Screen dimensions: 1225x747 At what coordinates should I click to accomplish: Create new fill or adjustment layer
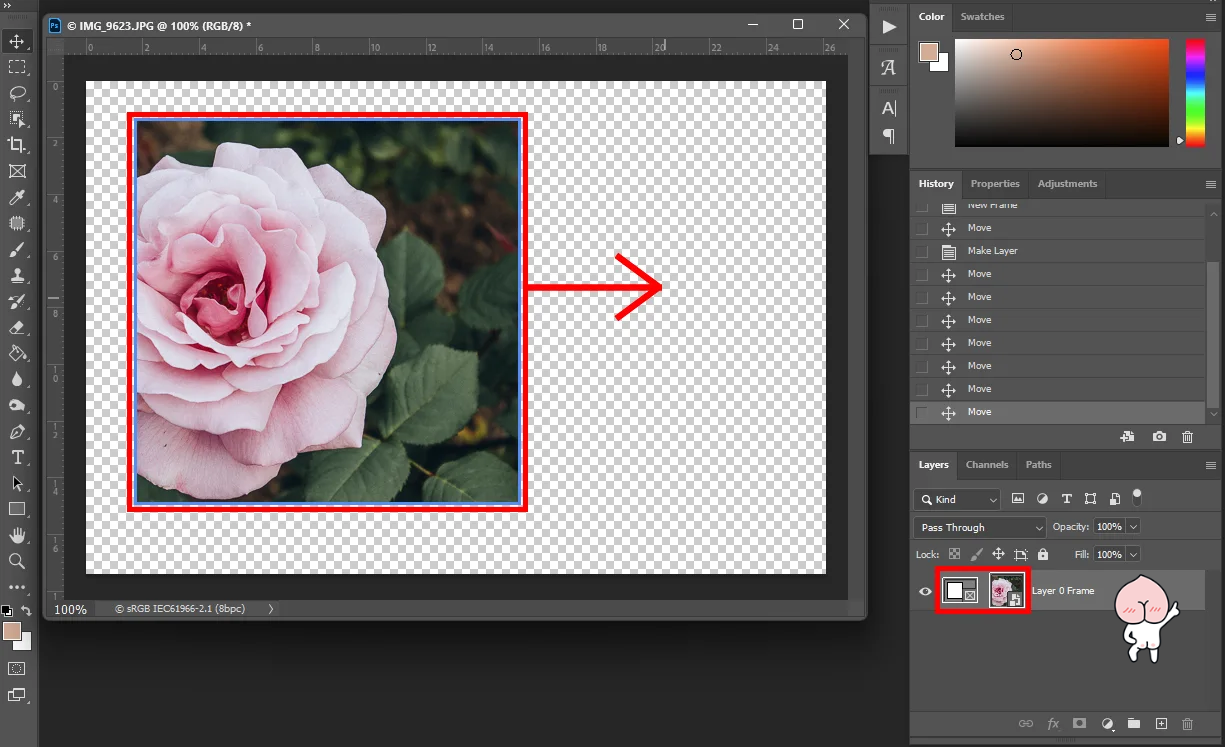[1107, 723]
